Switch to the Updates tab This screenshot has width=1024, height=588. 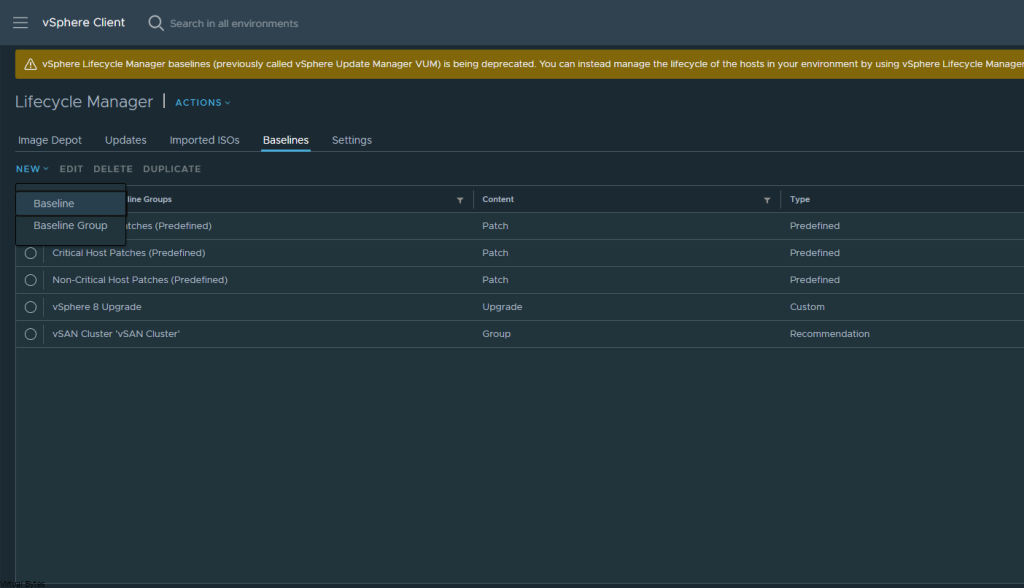(x=125, y=140)
